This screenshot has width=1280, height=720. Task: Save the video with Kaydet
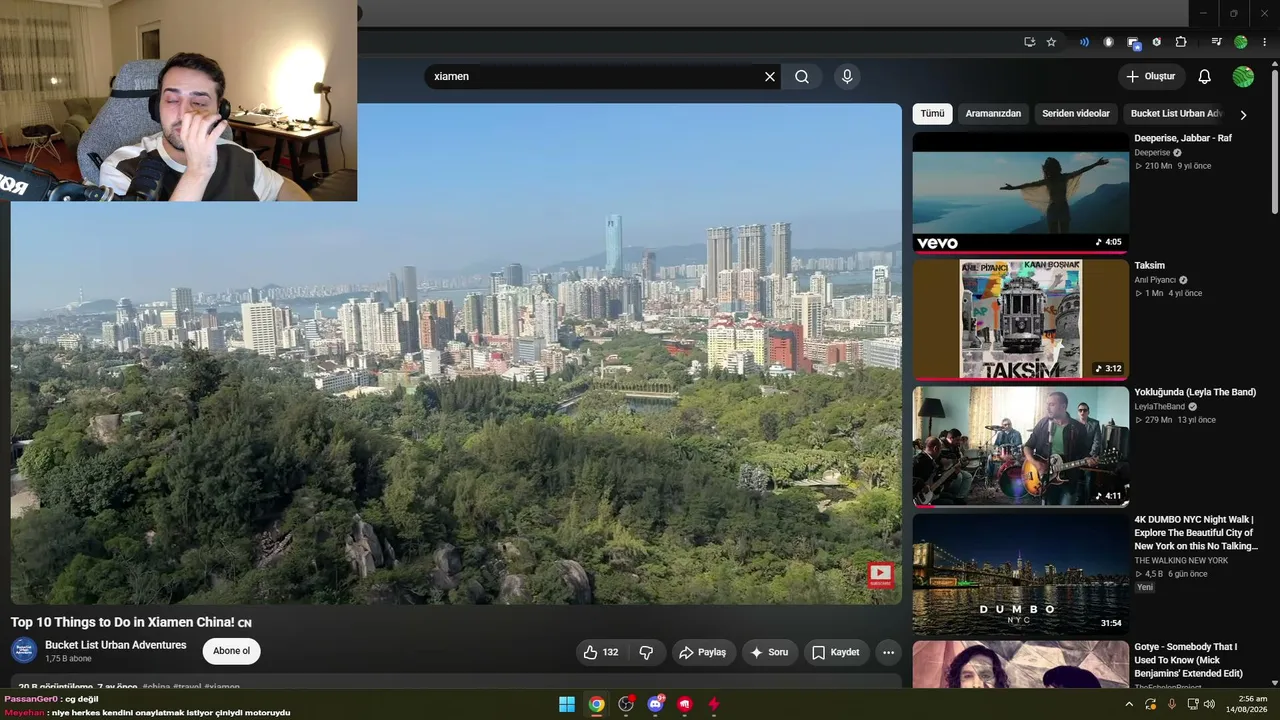click(x=836, y=652)
